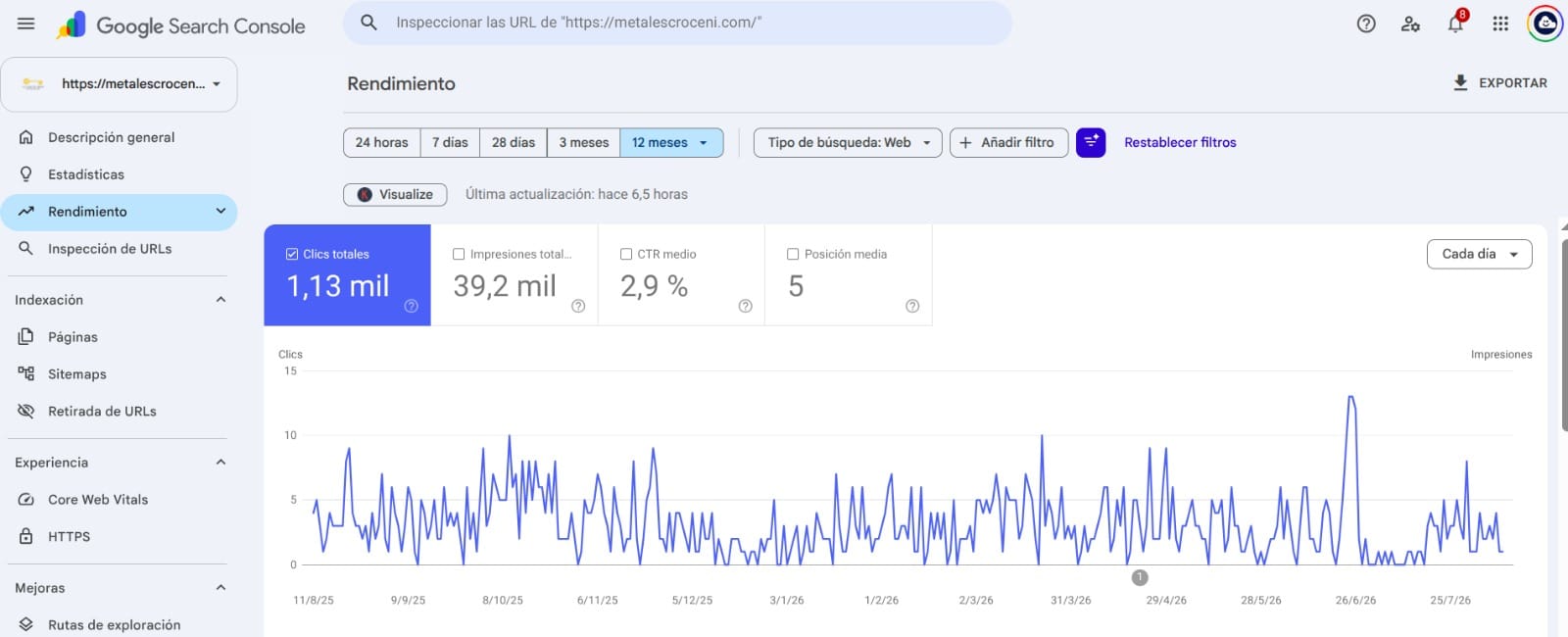The height and width of the screenshot is (637, 1568).
Task: Click the Rendimiento trend icon in sidebar
Action: [26, 212]
